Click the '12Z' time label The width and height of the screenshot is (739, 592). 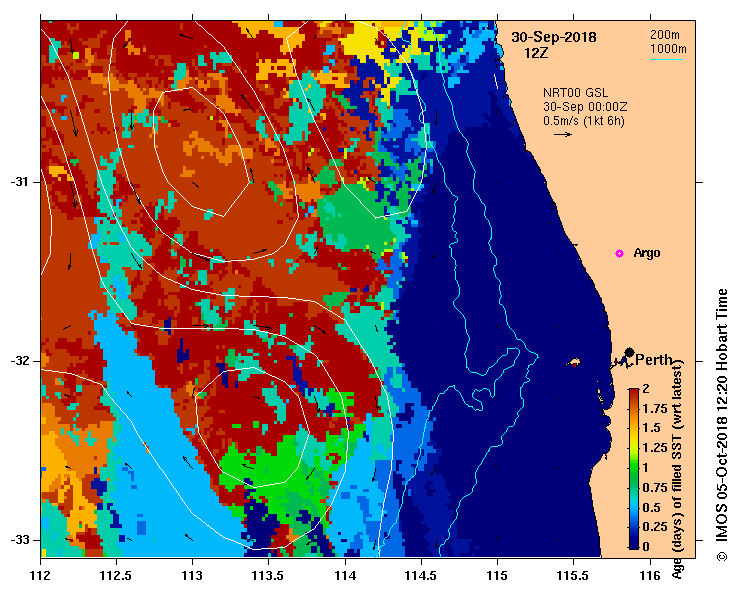pyautogui.click(x=536, y=53)
